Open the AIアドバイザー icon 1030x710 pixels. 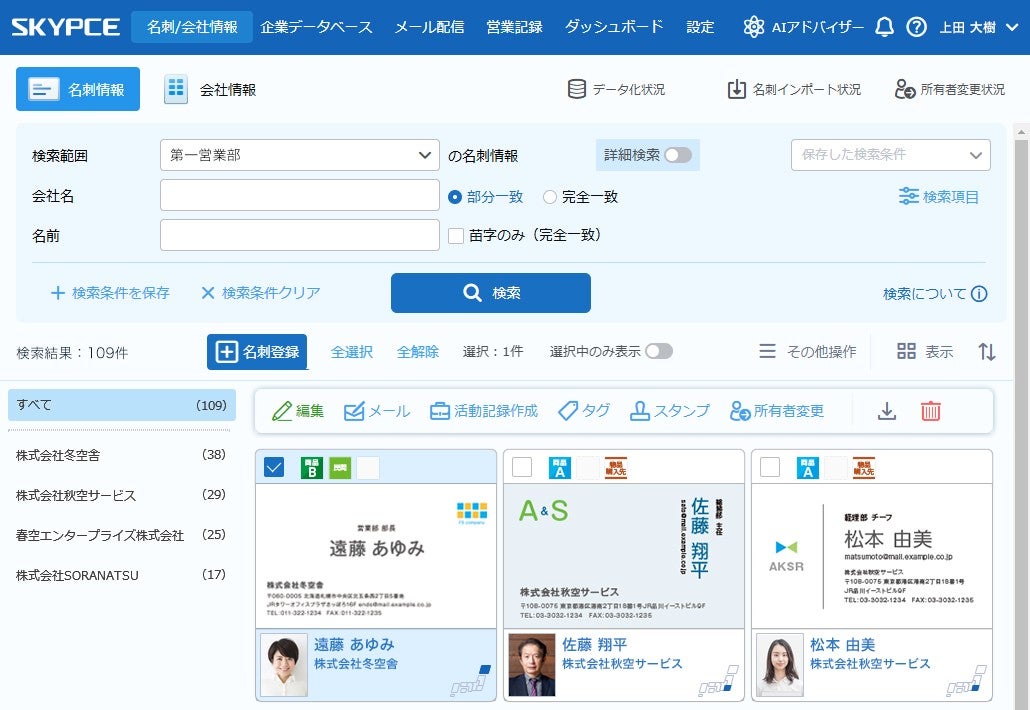click(x=754, y=27)
